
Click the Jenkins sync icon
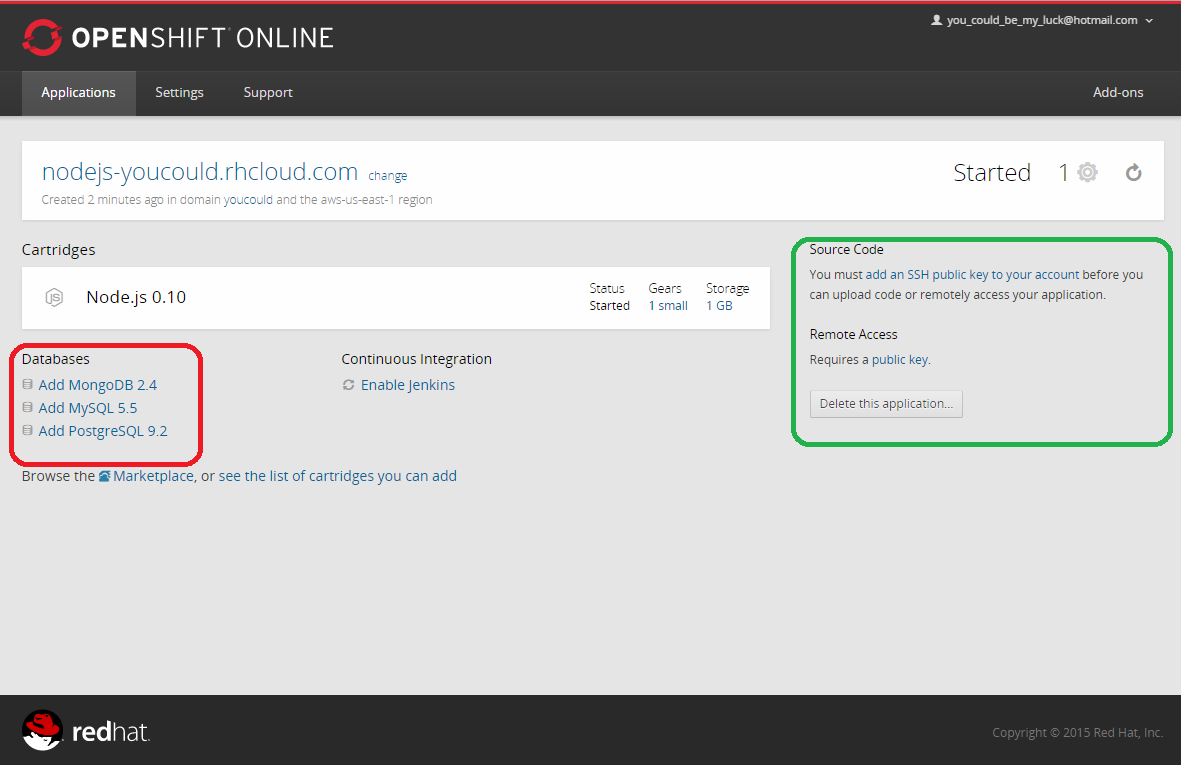(x=348, y=385)
